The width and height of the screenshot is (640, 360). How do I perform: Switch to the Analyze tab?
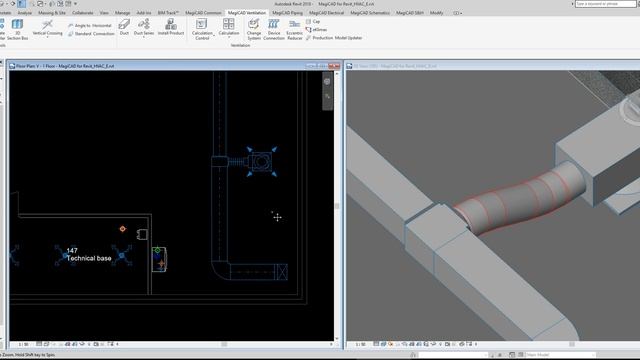pyautogui.click(x=24, y=13)
